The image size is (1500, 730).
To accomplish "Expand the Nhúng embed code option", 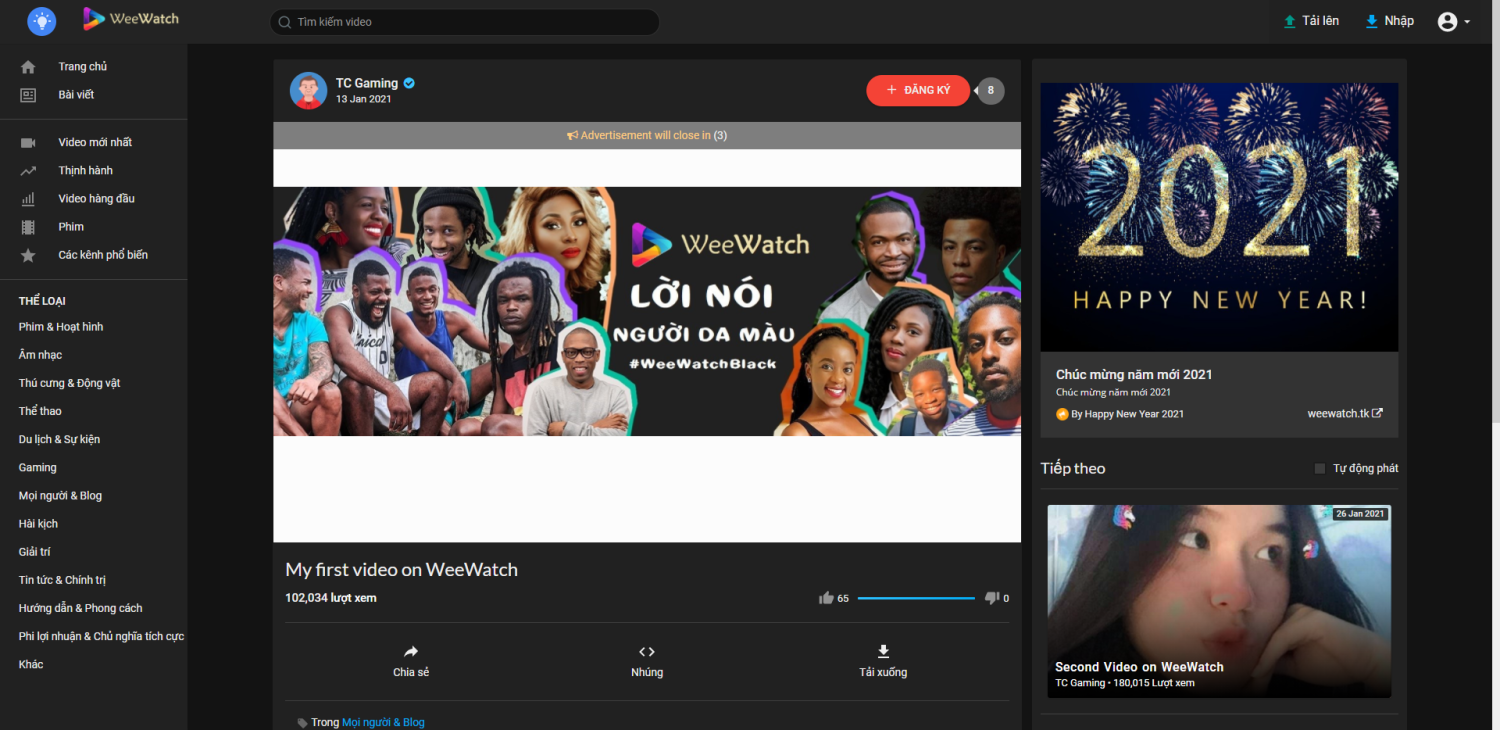I will [647, 660].
